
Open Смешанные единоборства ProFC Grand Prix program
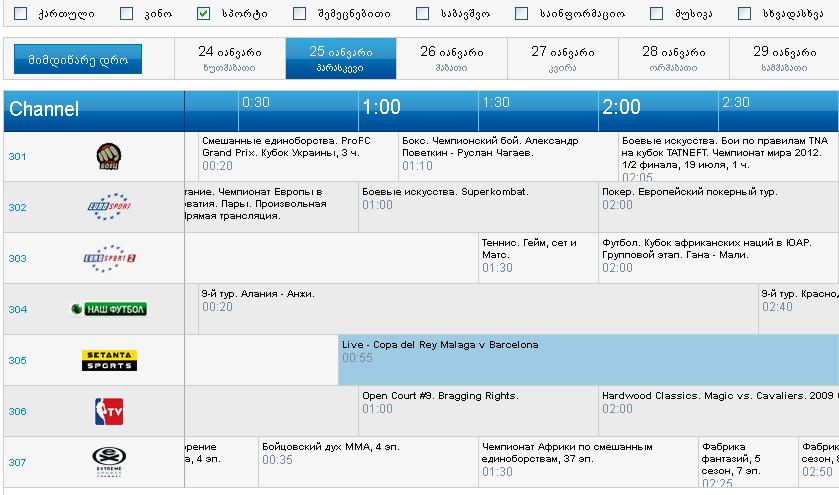298,156
